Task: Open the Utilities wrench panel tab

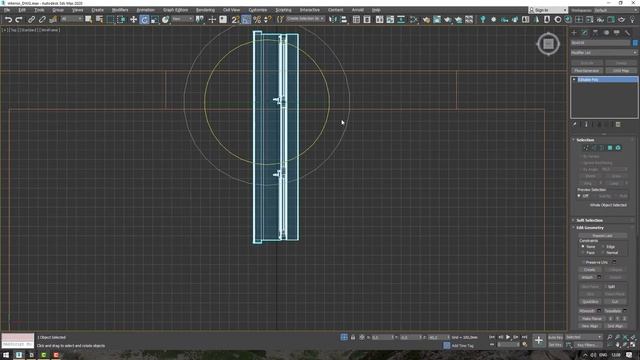Action: (627, 33)
